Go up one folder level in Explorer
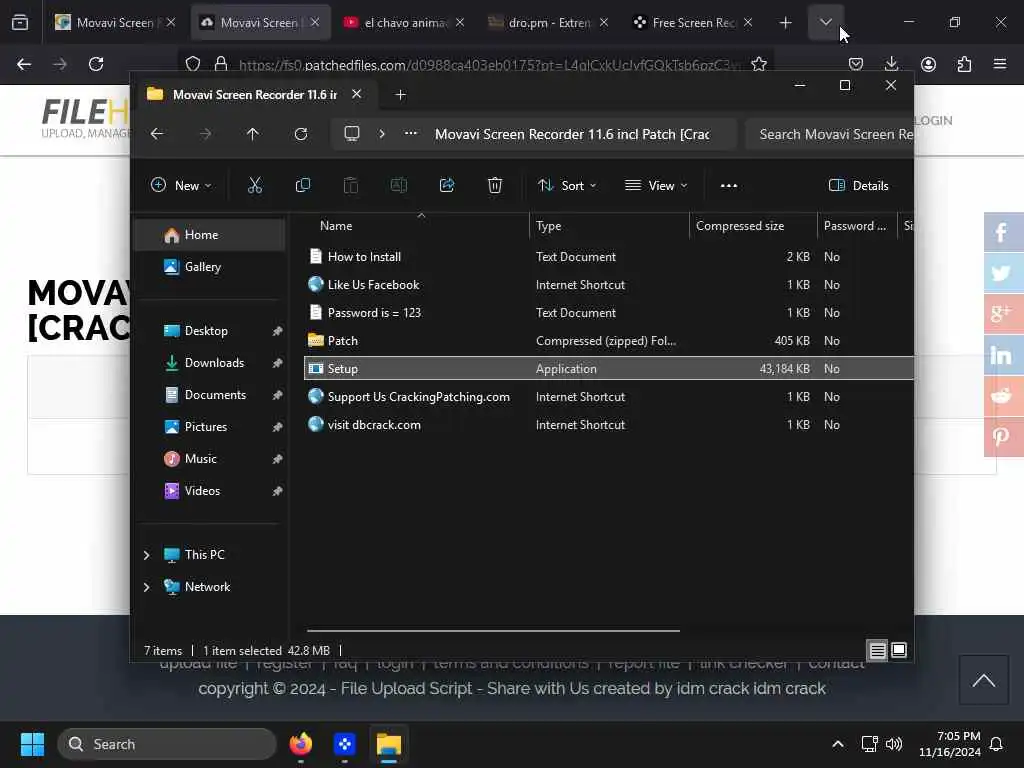Screen dimensions: 1024x768 coord(253,134)
